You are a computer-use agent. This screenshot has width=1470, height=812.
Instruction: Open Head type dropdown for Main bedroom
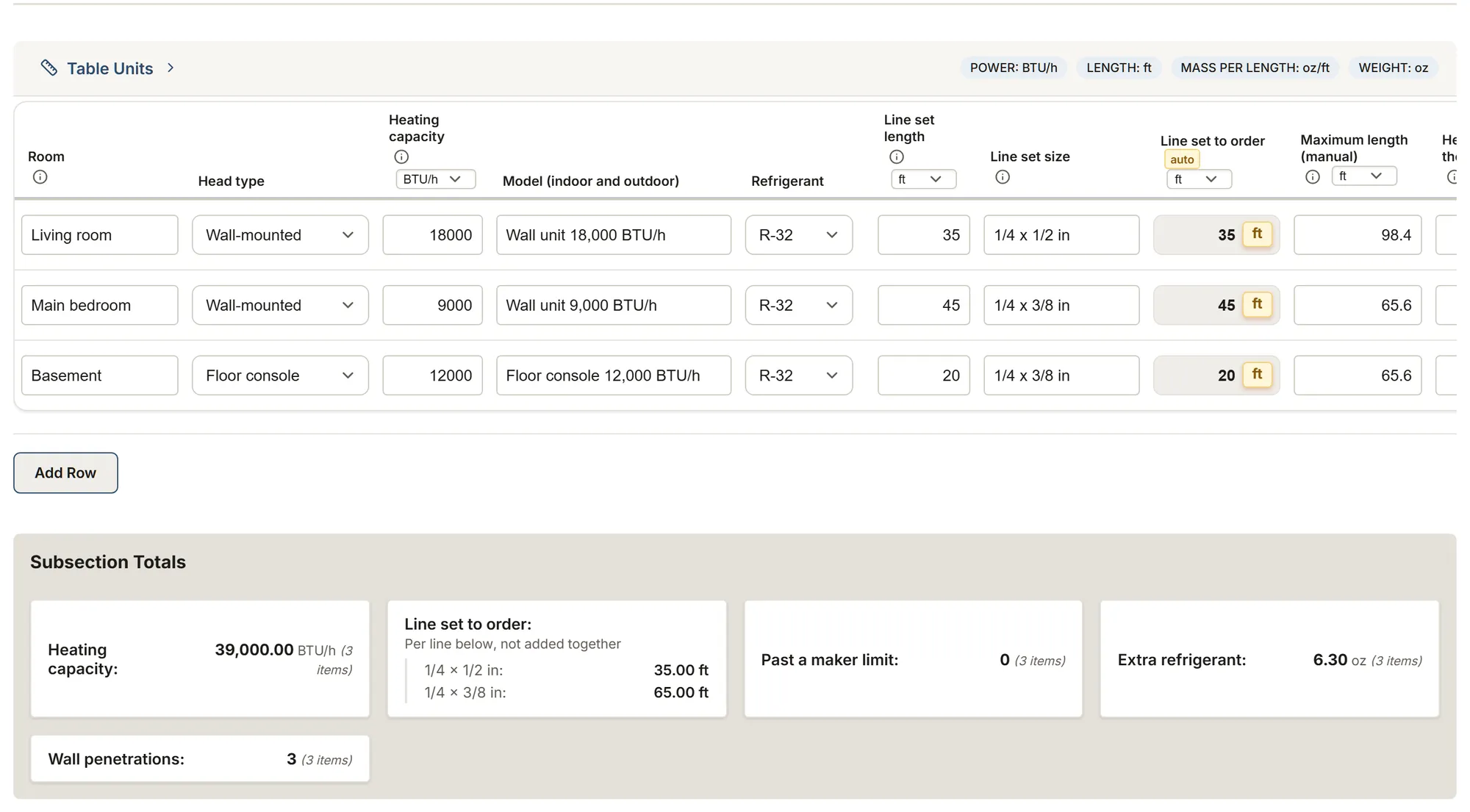coord(280,305)
